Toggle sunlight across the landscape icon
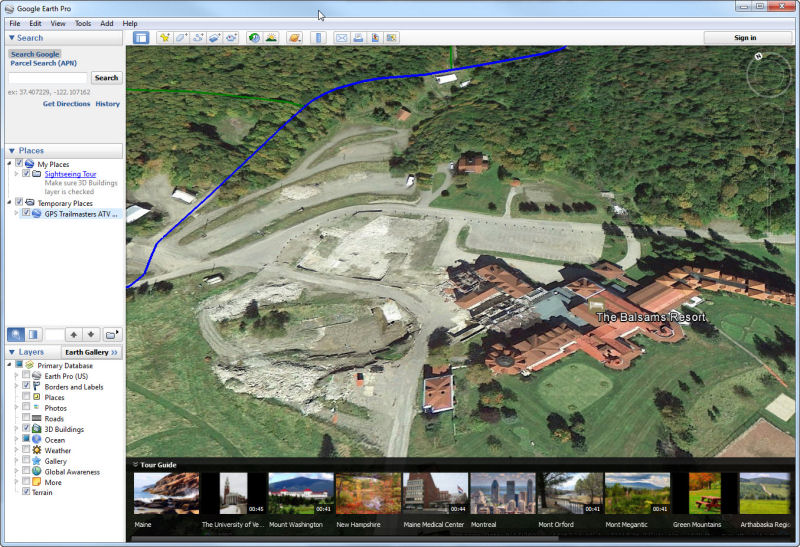The width and height of the screenshot is (800, 547). [x=271, y=38]
